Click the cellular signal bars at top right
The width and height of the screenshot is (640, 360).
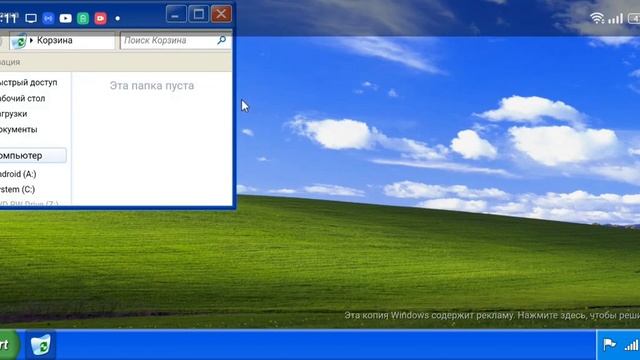click(616, 18)
